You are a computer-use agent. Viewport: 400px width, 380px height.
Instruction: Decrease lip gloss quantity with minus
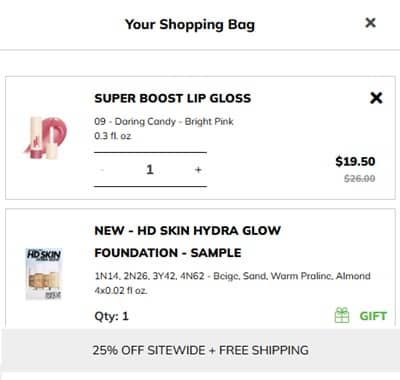click(102, 170)
